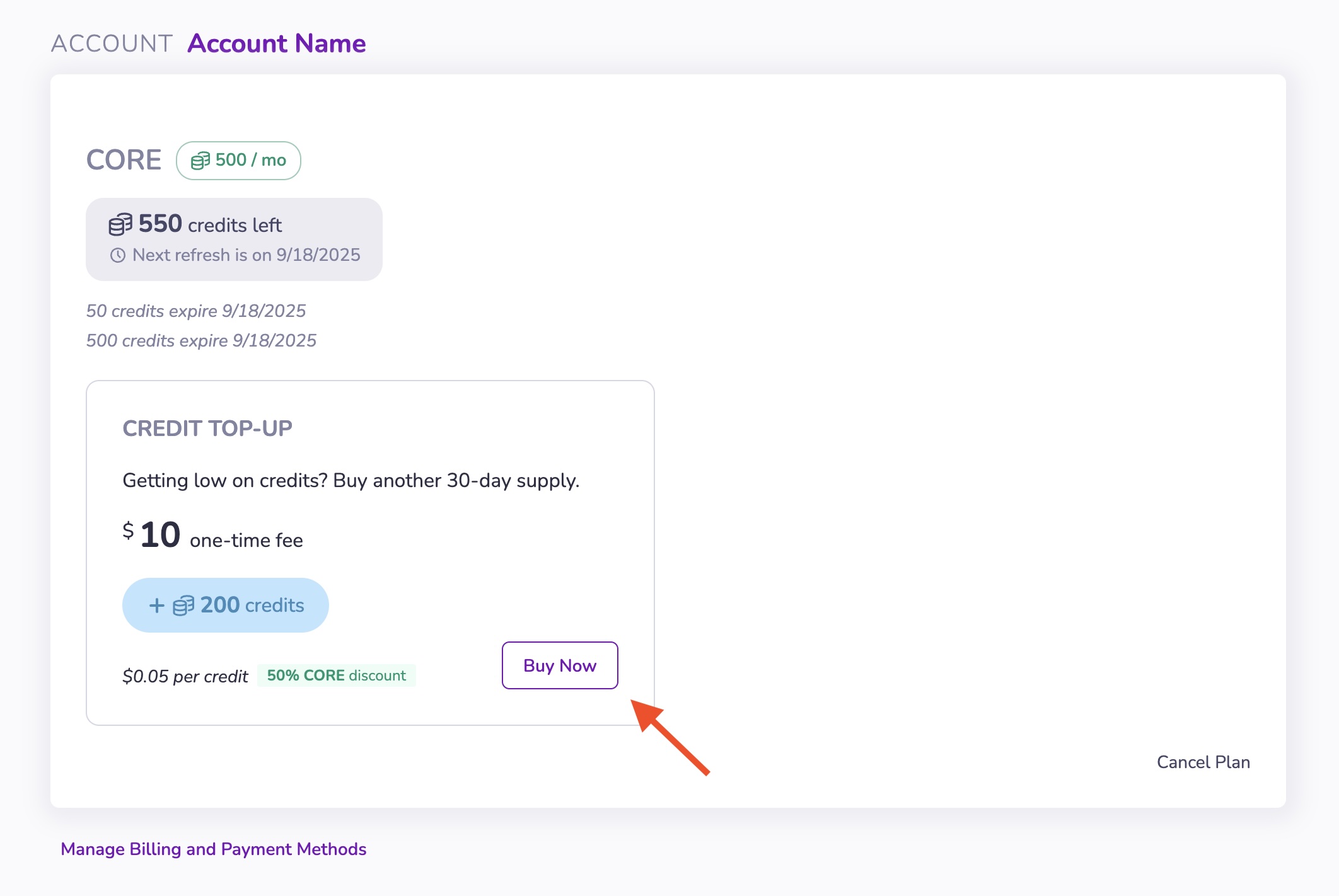Click the coin icon beside 550 credits left

[119, 224]
